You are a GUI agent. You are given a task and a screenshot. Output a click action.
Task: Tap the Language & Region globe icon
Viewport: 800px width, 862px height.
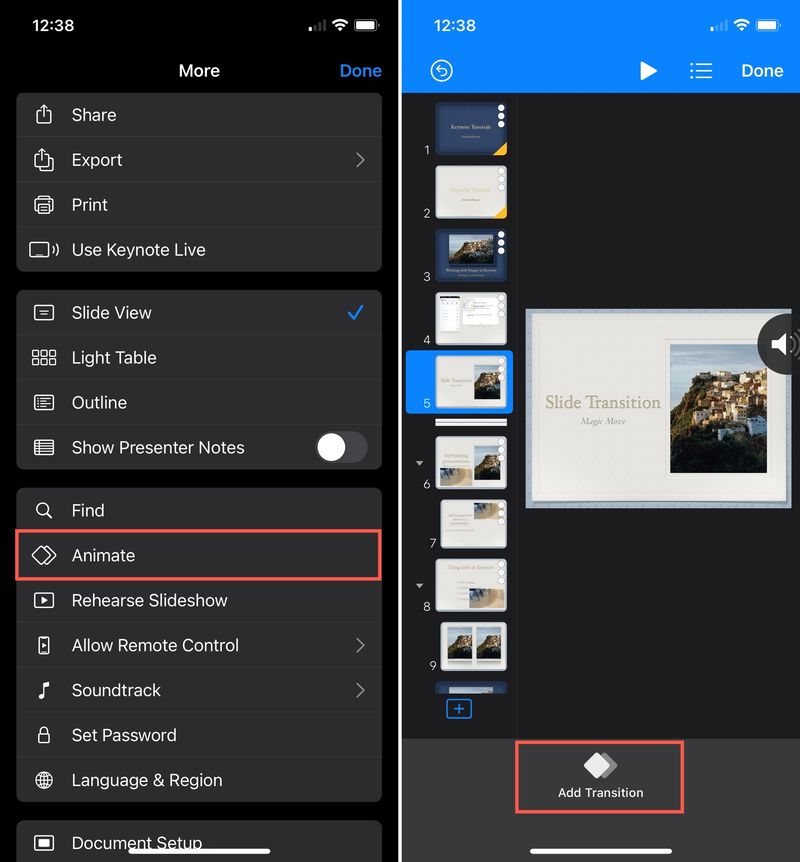[x=44, y=780]
